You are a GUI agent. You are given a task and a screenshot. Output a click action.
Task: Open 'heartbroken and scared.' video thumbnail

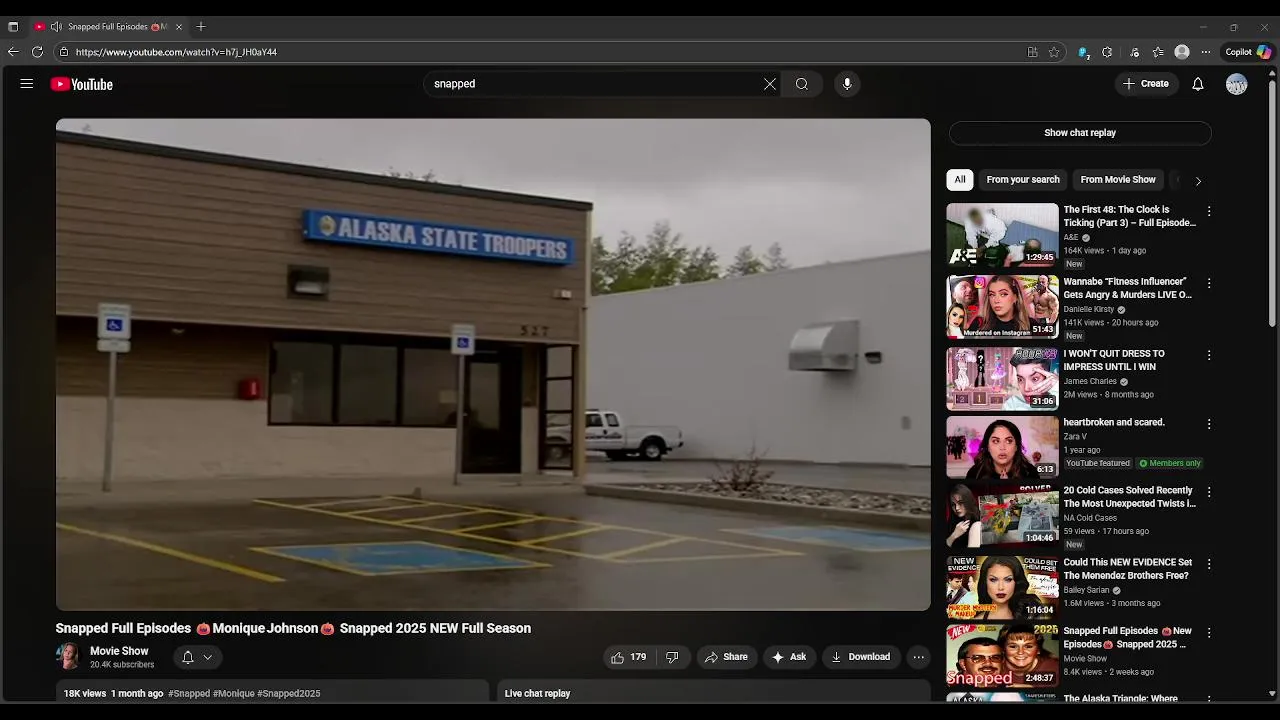[1002, 447]
